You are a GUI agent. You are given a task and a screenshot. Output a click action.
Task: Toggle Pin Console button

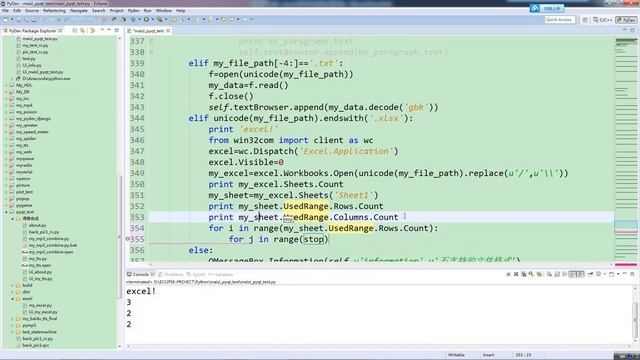point(590,274)
